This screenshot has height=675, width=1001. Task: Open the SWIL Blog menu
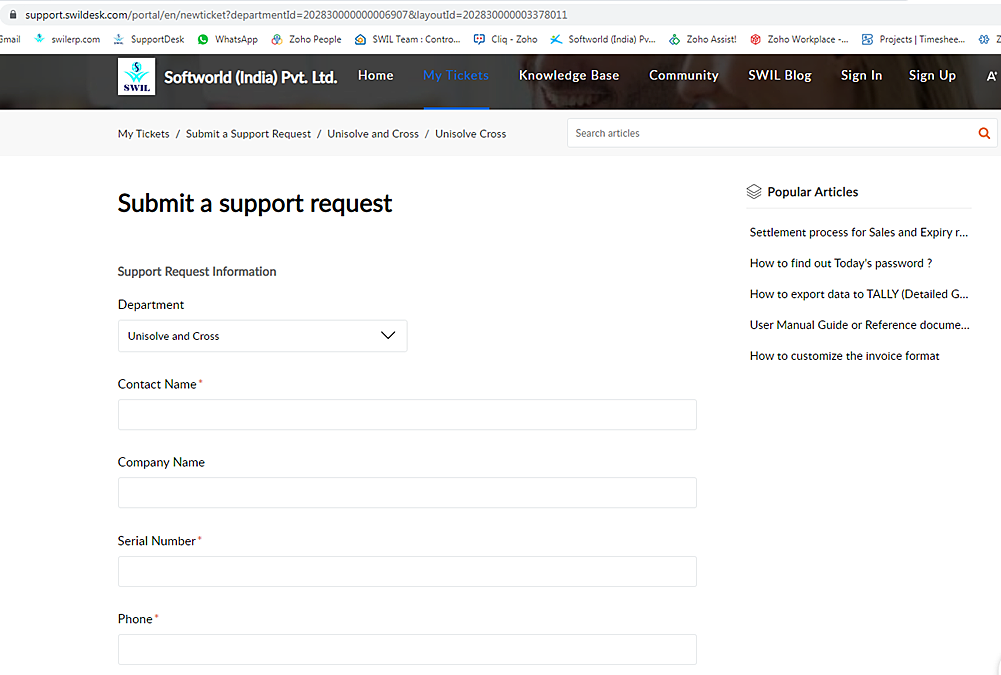[779, 75]
